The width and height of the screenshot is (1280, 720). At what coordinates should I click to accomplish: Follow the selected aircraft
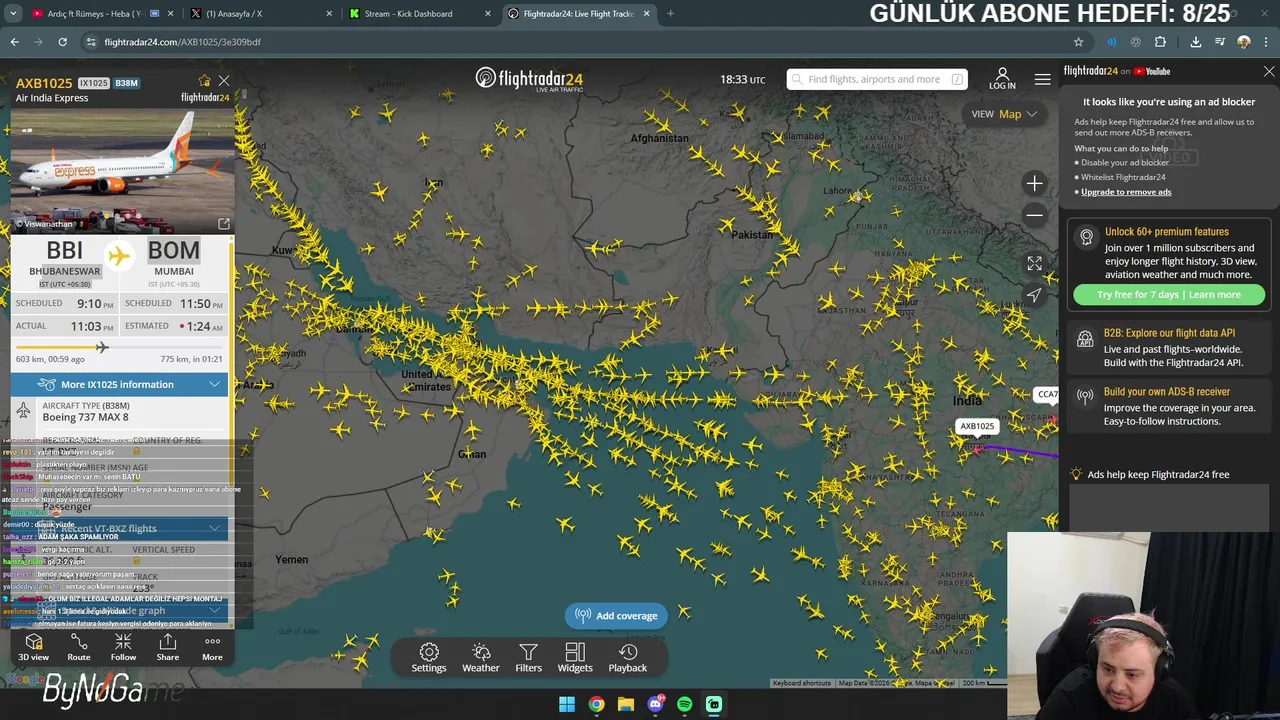tap(123, 647)
